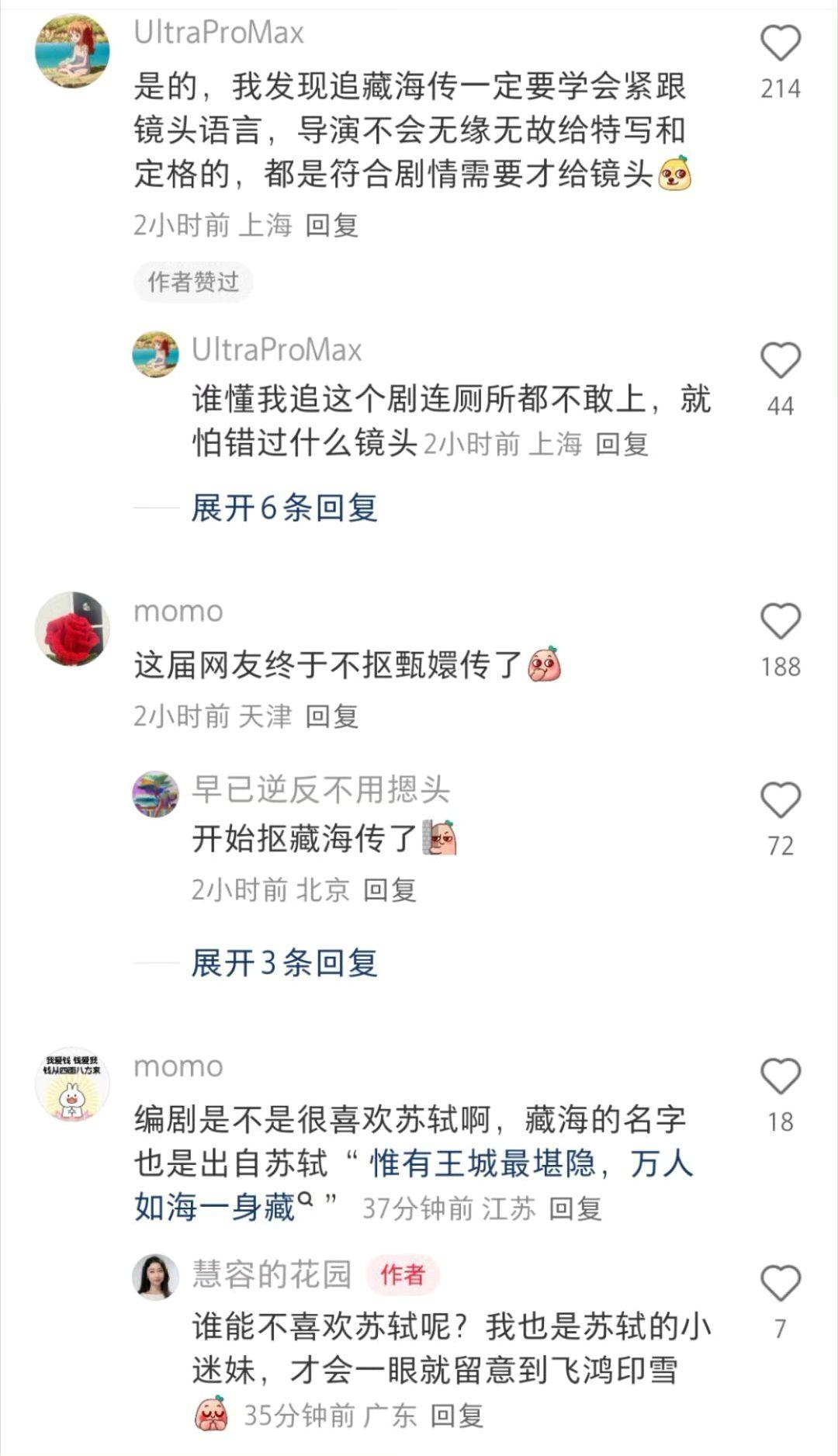838x1456 pixels.
Task: Like the reply with 72 likes
Action: pyautogui.click(x=780, y=800)
